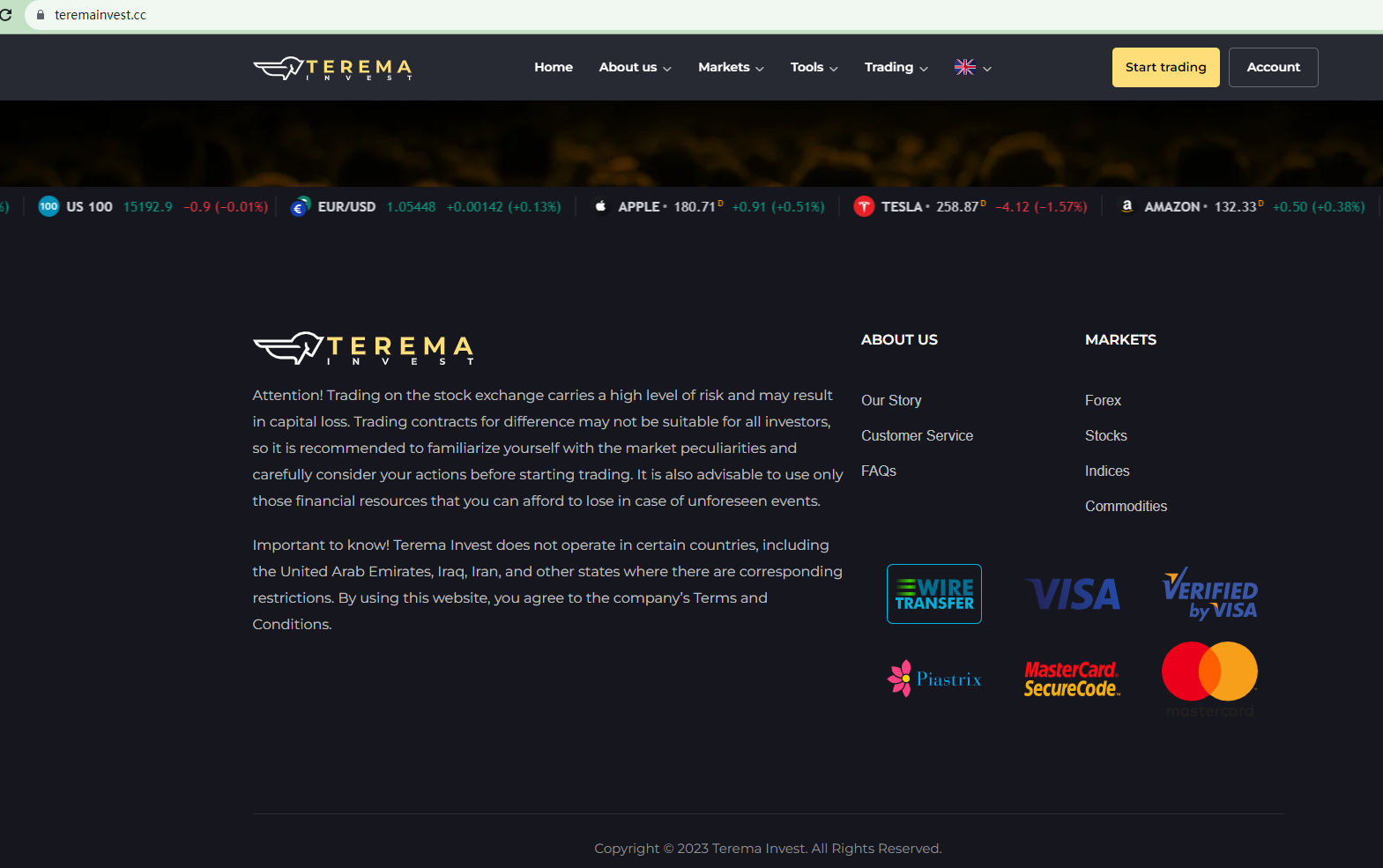The height and width of the screenshot is (868, 1383).
Task: Expand the Trading dropdown menu
Action: coord(896,67)
